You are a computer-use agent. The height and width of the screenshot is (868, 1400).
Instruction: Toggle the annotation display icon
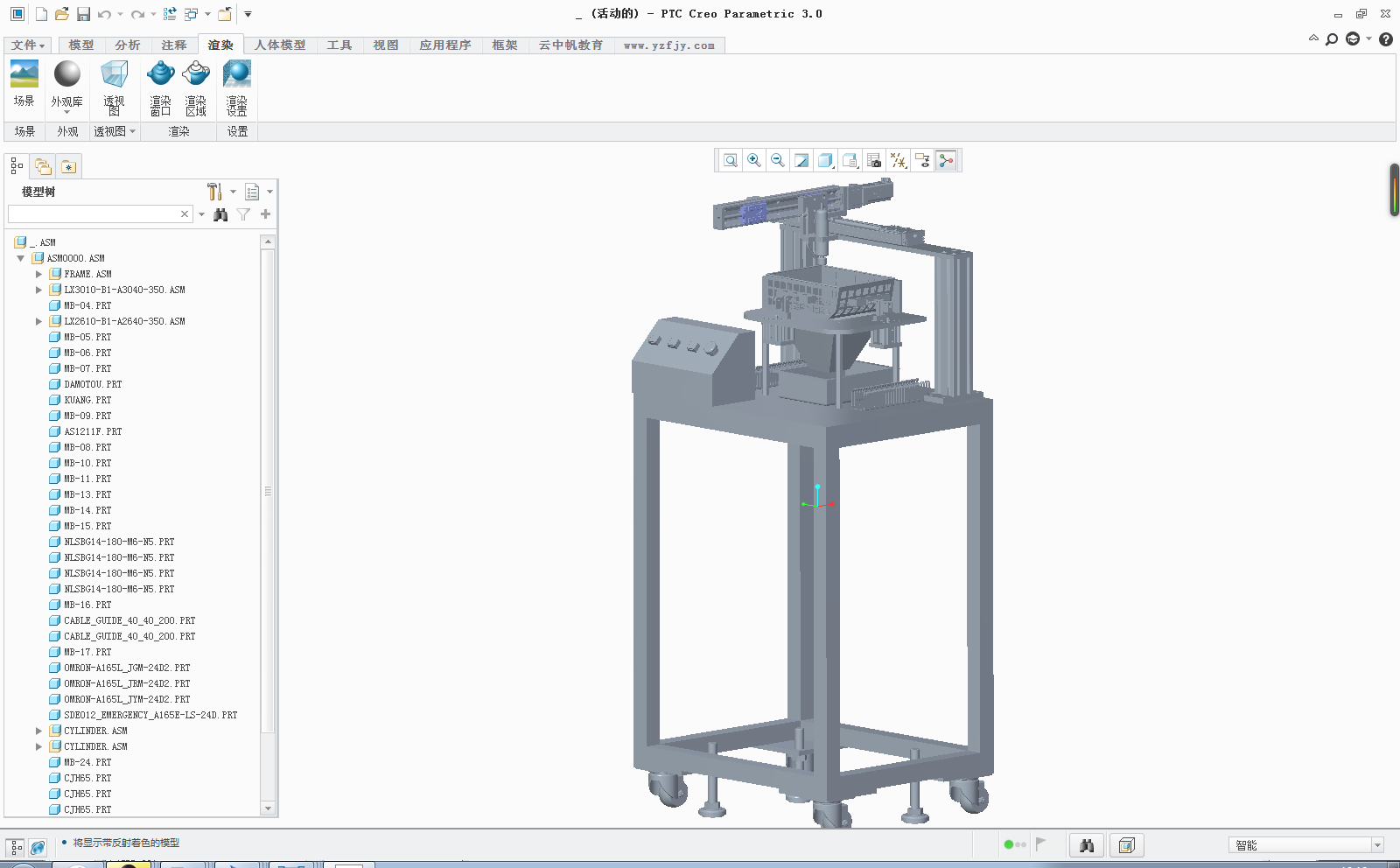(922, 160)
